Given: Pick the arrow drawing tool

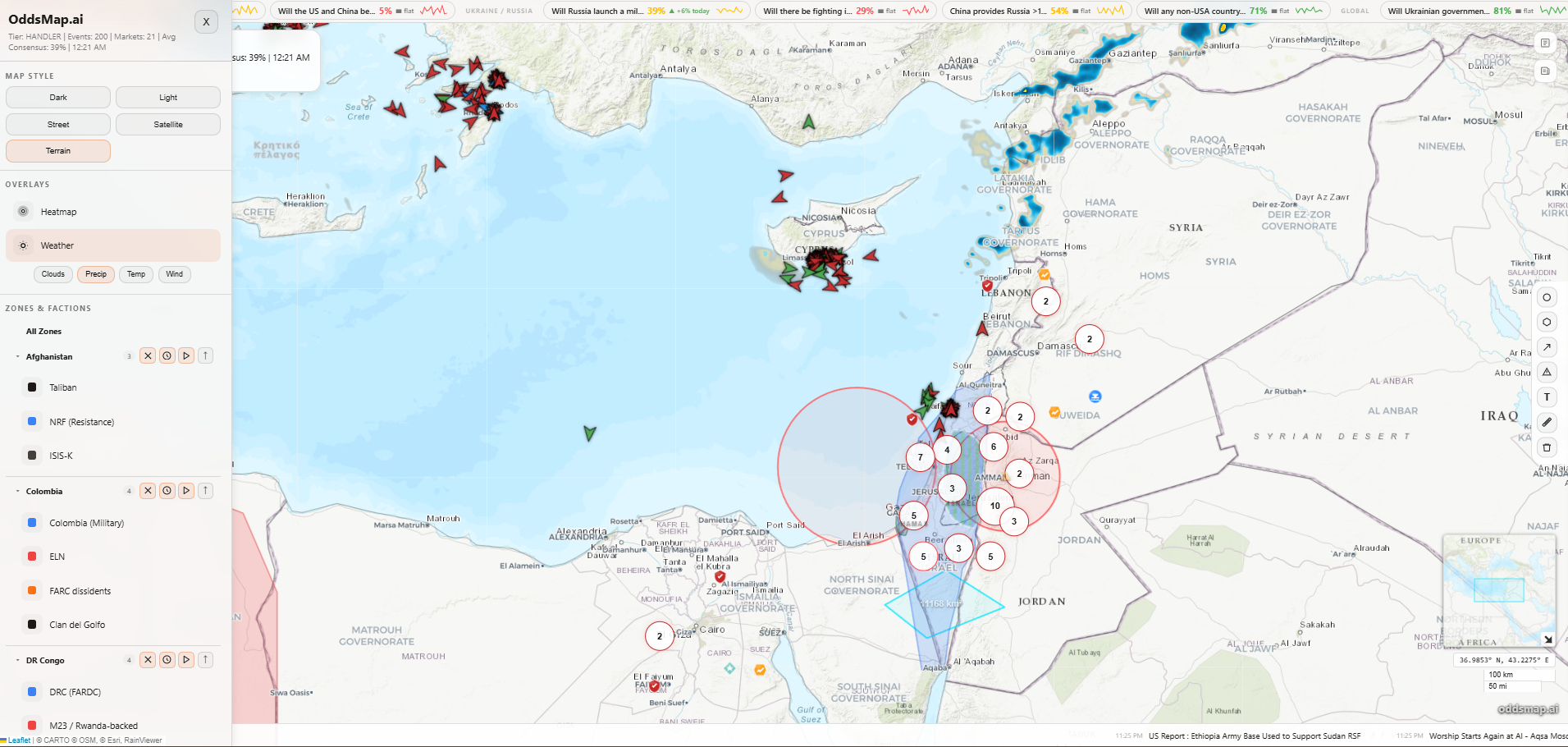Looking at the screenshot, I should pyautogui.click(x=1547, y=347).
